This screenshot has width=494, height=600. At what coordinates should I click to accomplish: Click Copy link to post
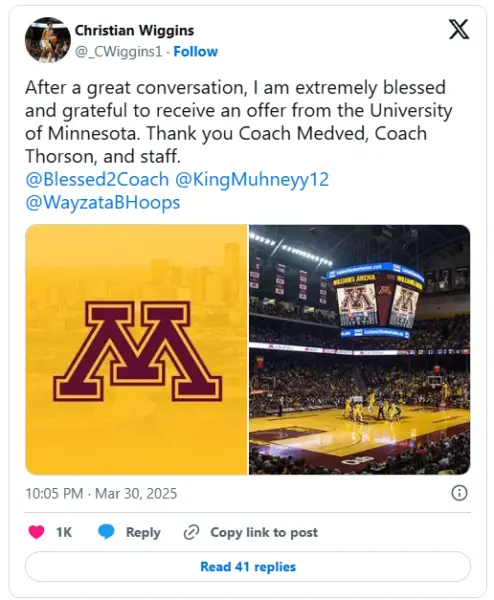pos(264,532)
